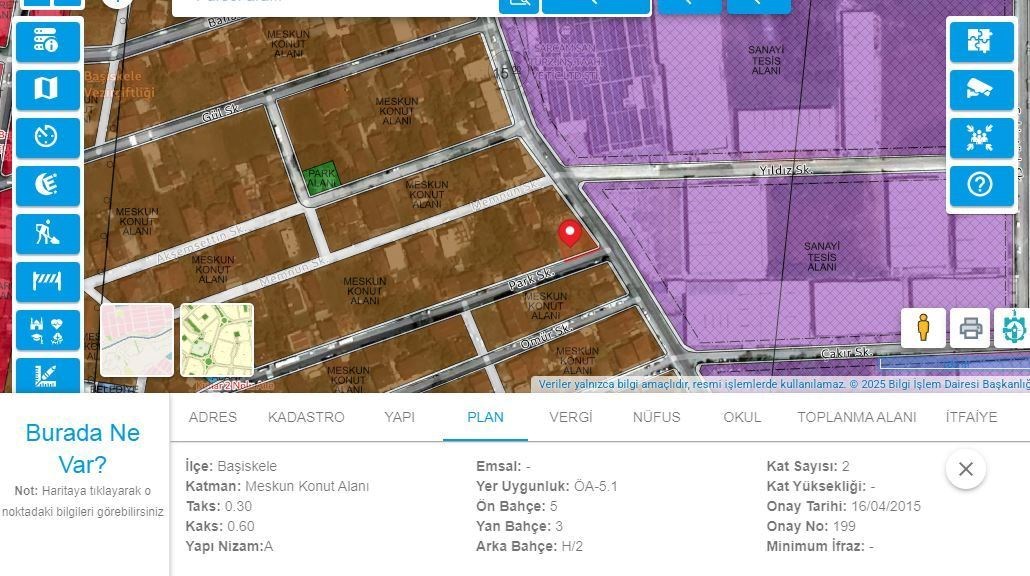Image resolution: width=1030 pixels, height=576 pixels.
Task: Click the red location marker pin
Action: click(x=569, y=234)
